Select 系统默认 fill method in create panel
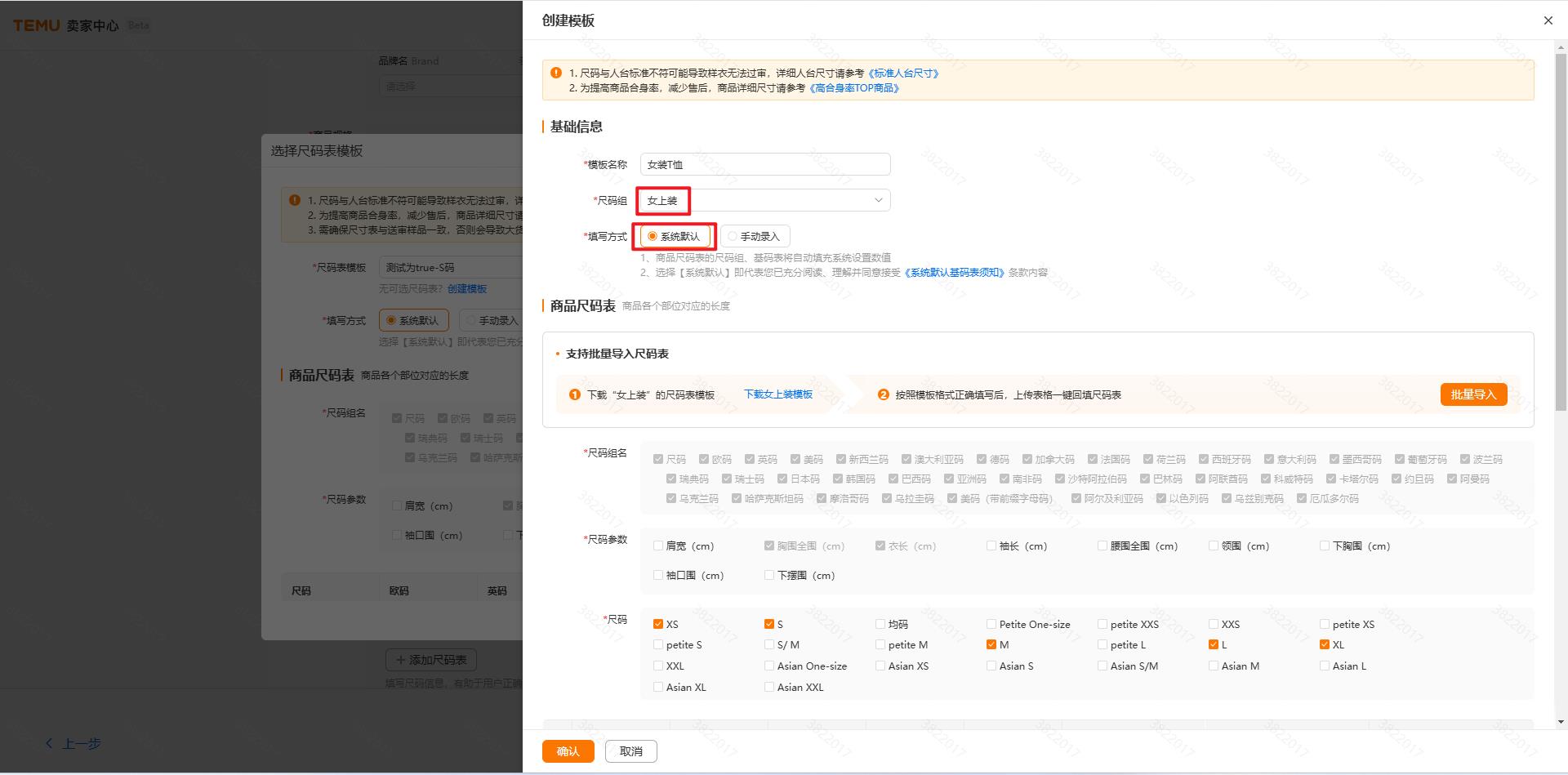 (653, 237)
